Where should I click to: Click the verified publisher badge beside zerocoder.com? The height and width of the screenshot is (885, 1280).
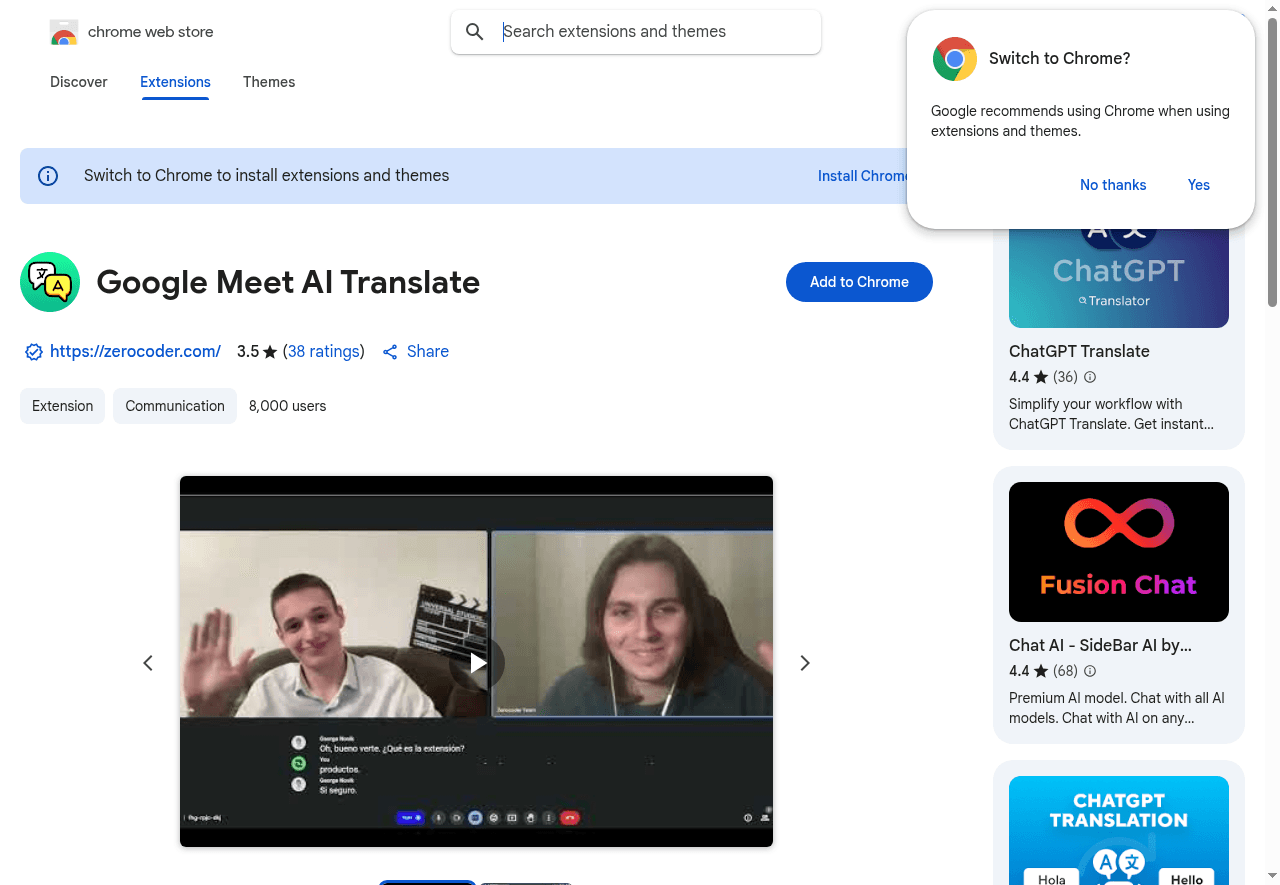pos(33,352)
